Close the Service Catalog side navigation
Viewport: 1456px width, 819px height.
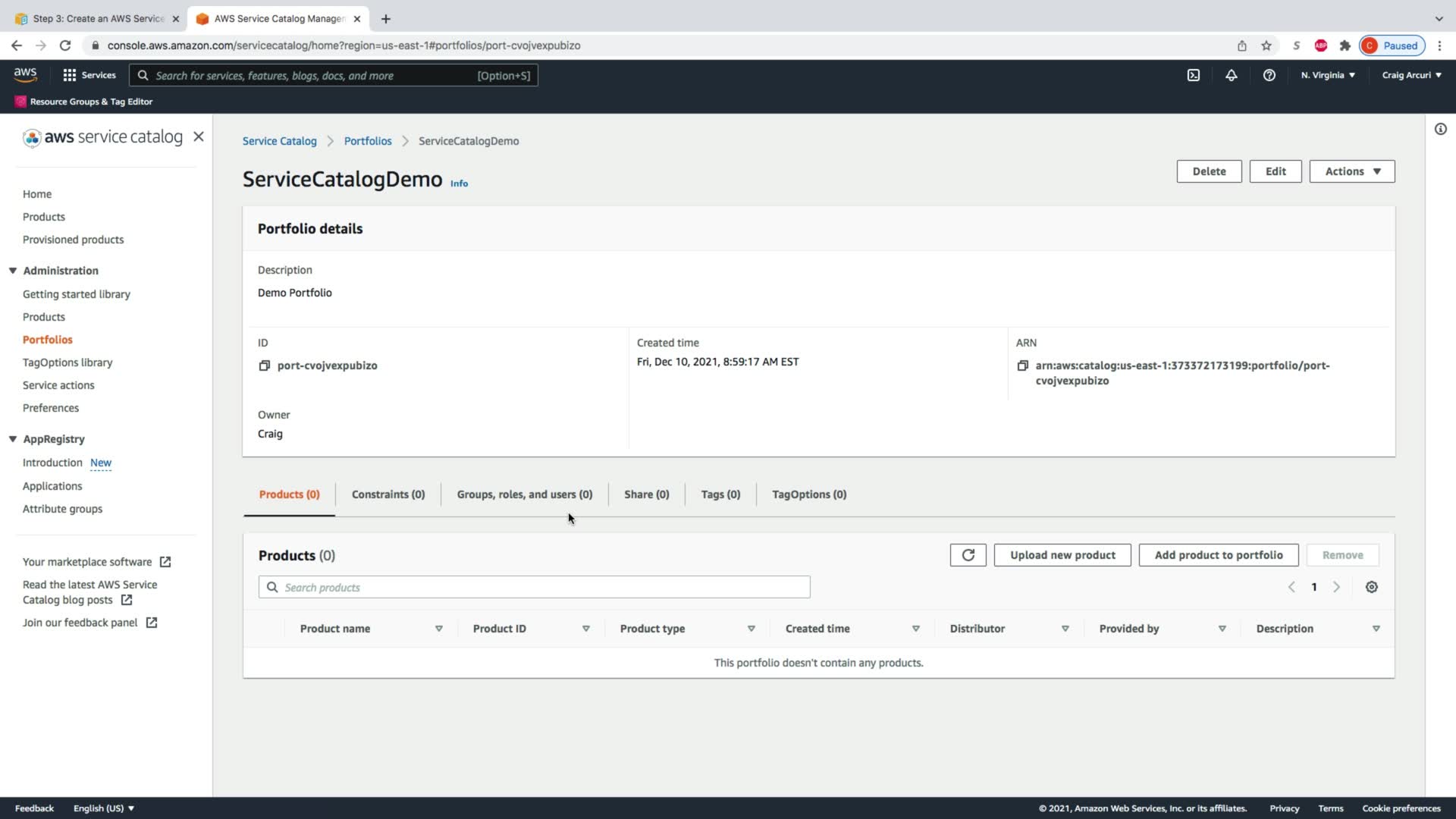coord(199,136)
